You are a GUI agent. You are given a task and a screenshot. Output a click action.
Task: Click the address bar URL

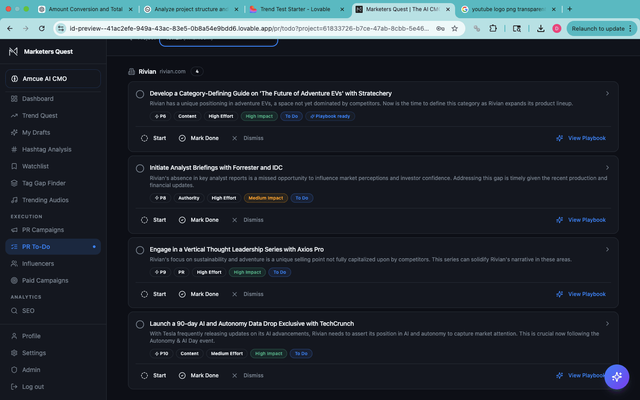(x=249, y=29)
